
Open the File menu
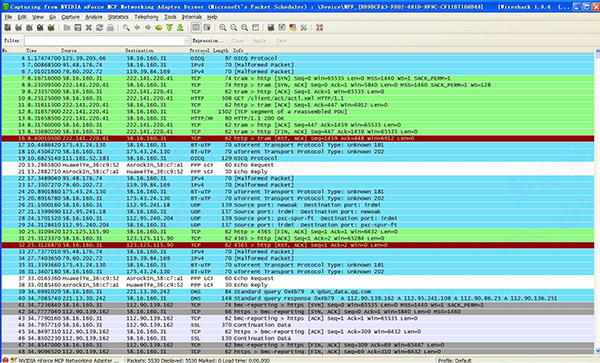pyautogui.click(x=8, y=17)
